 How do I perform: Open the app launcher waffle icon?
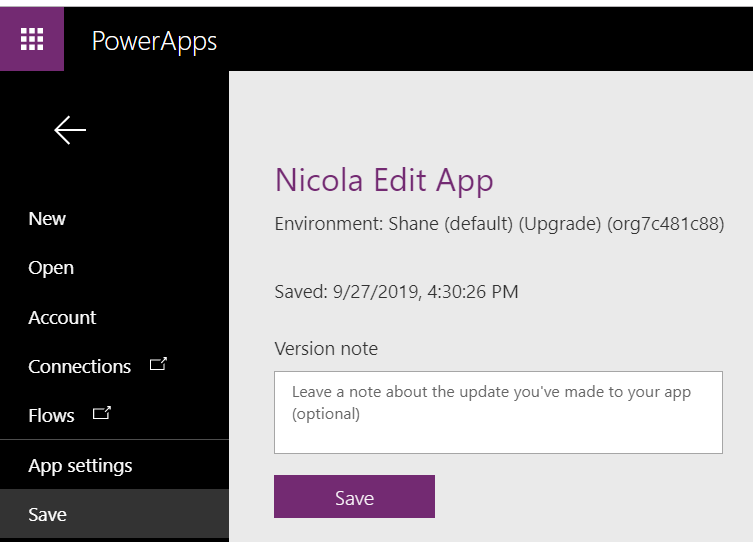click(32, 39)
